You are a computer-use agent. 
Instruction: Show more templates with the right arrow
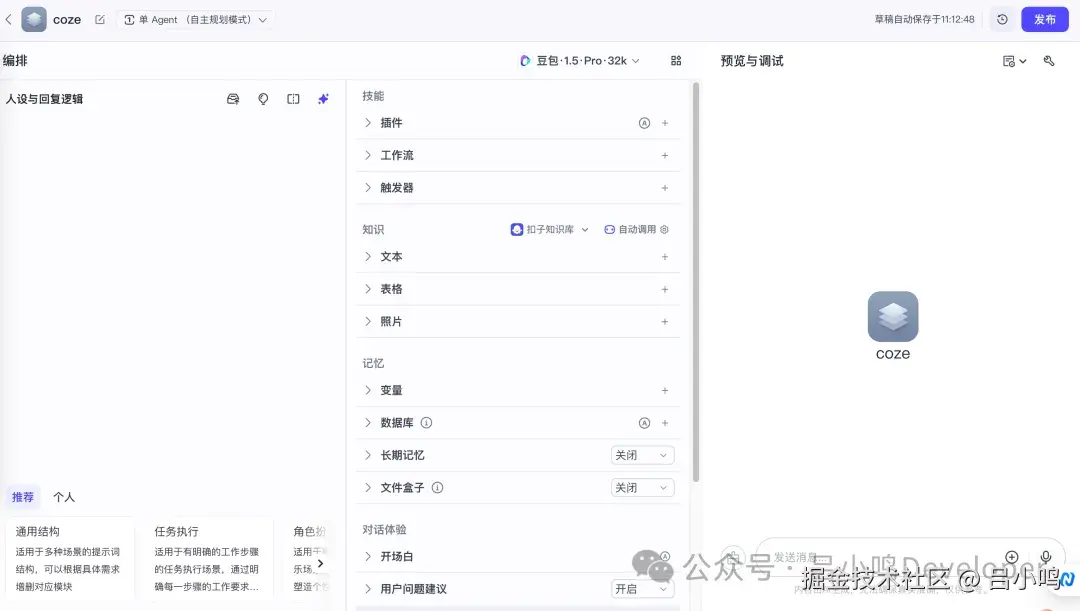click(320, 563)
